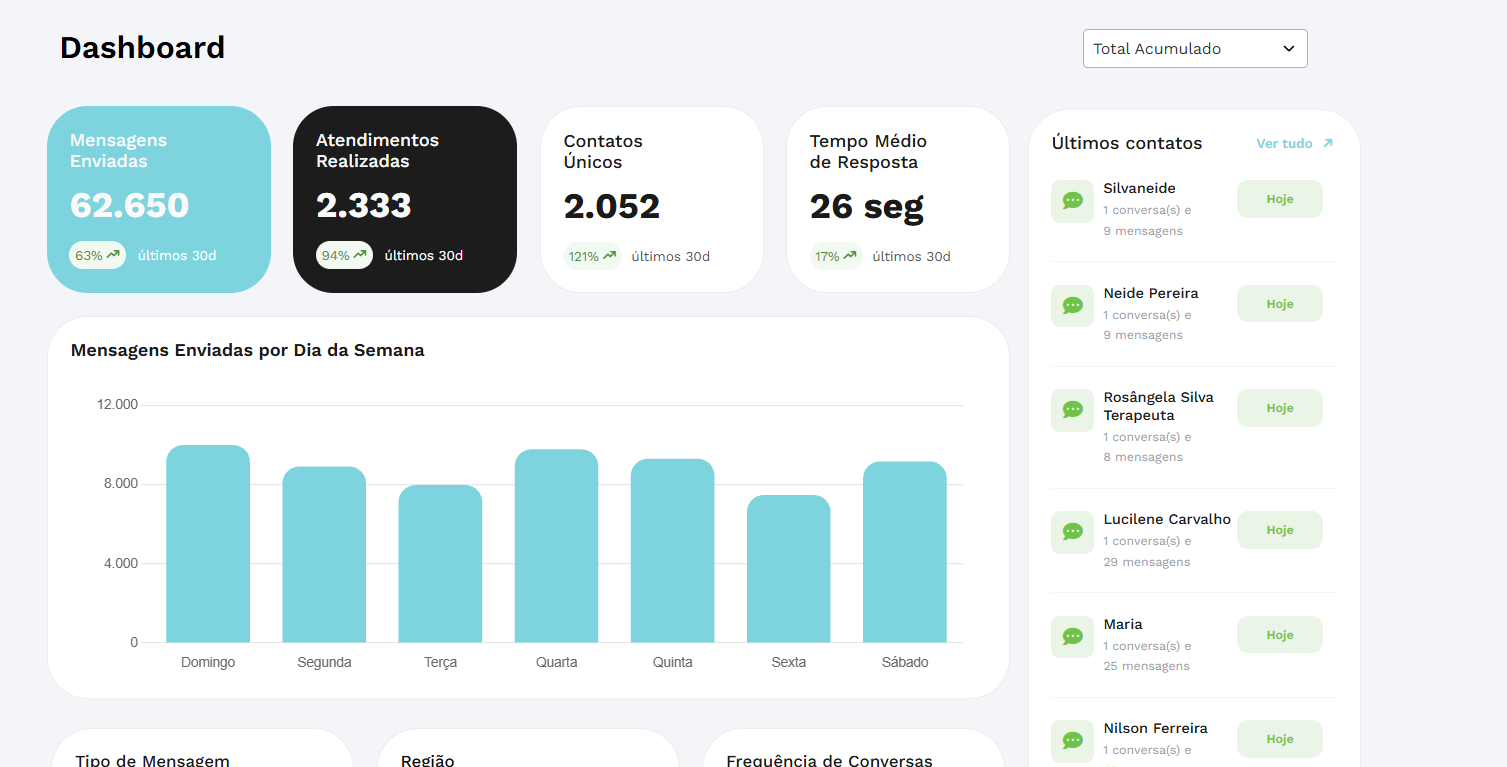1507x767 pixels.
Task: Click the Ver tudo link
Action: coord(1284,143)
